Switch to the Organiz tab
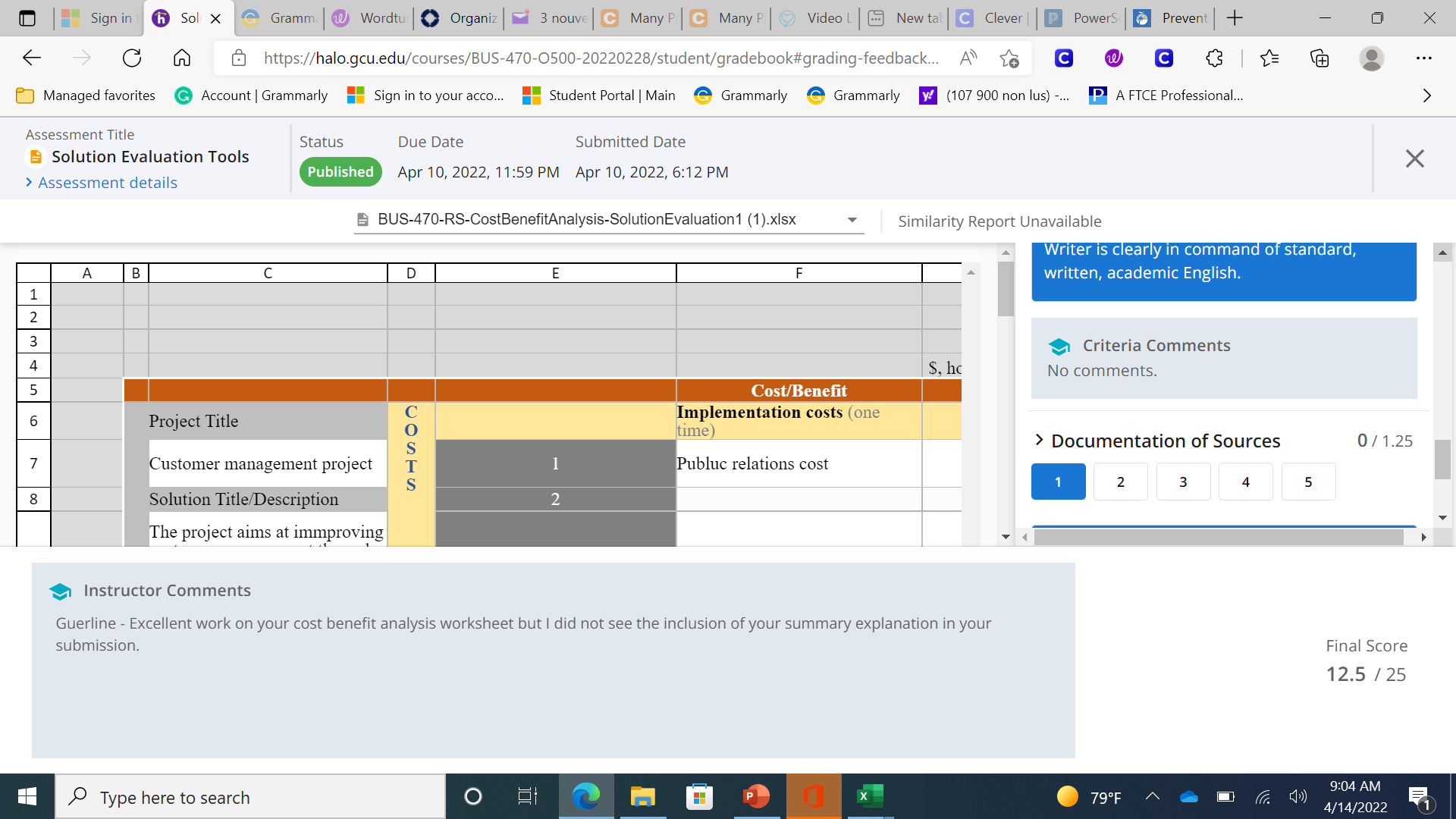Image resolution: width=1456 pixels, height=819 pixels. [x=459, y=17]
